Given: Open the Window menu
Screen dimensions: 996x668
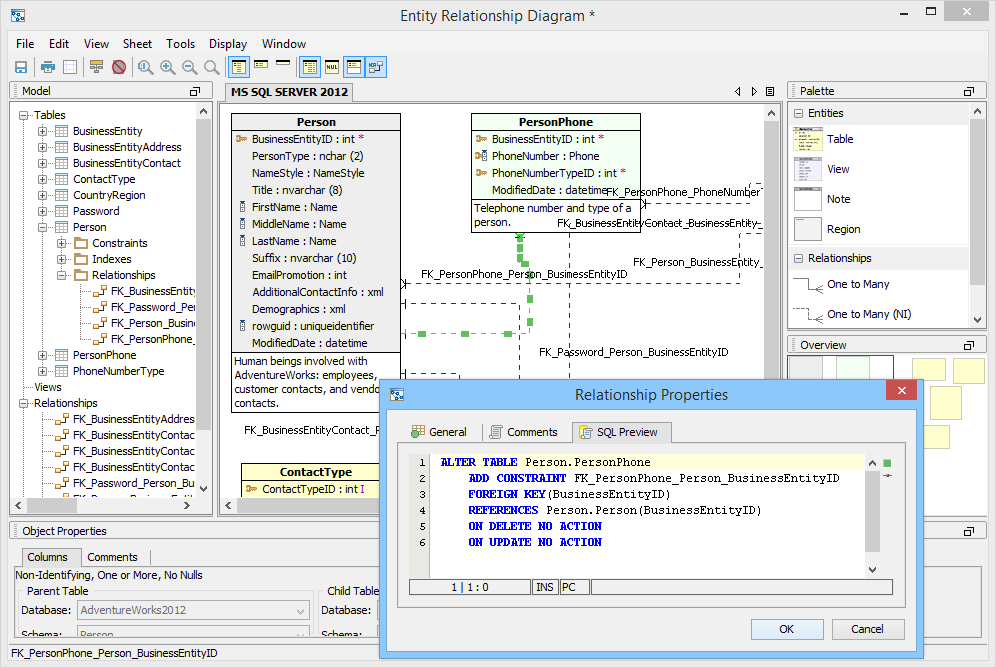Looking at the screenshot, I should pyautogui.click(x=284, y=44).
